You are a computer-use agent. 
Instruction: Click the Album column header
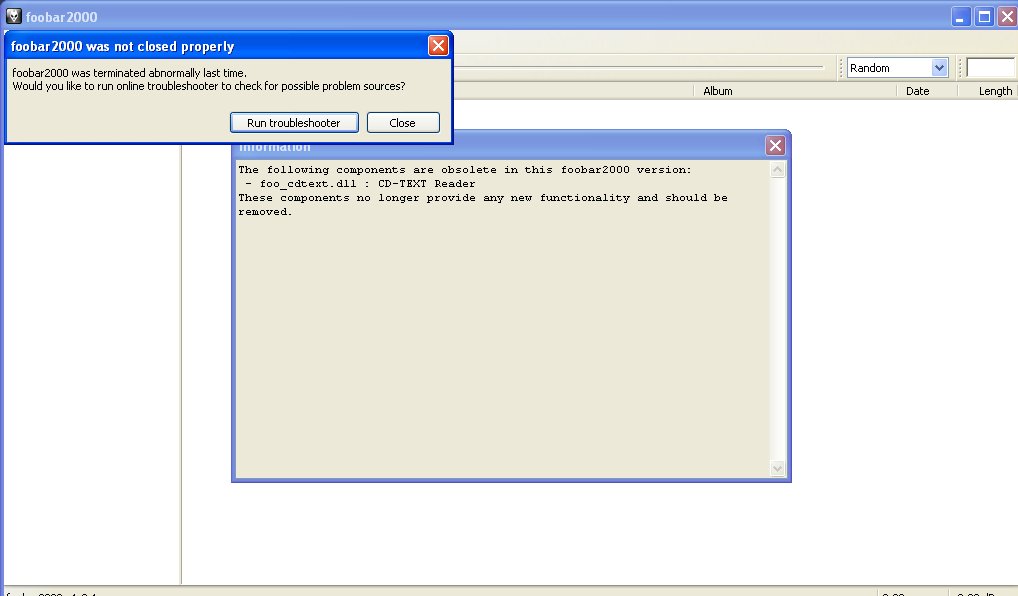[x=717, y=91]
